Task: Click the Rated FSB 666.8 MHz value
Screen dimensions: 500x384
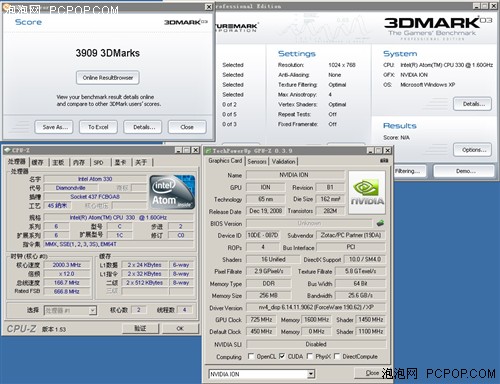Action: [67, 291]
